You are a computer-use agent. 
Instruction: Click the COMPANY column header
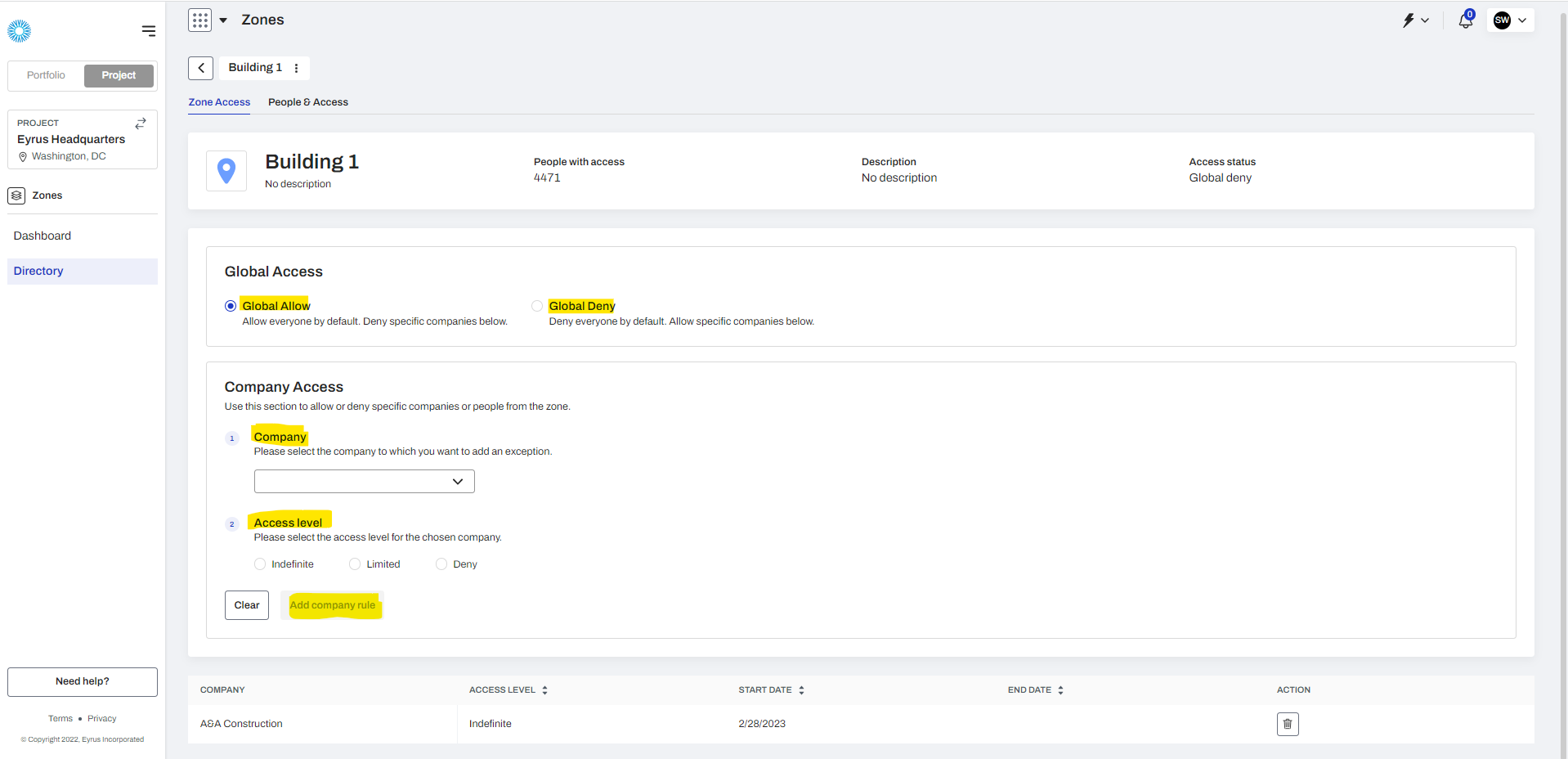click(x=222, y=690)
